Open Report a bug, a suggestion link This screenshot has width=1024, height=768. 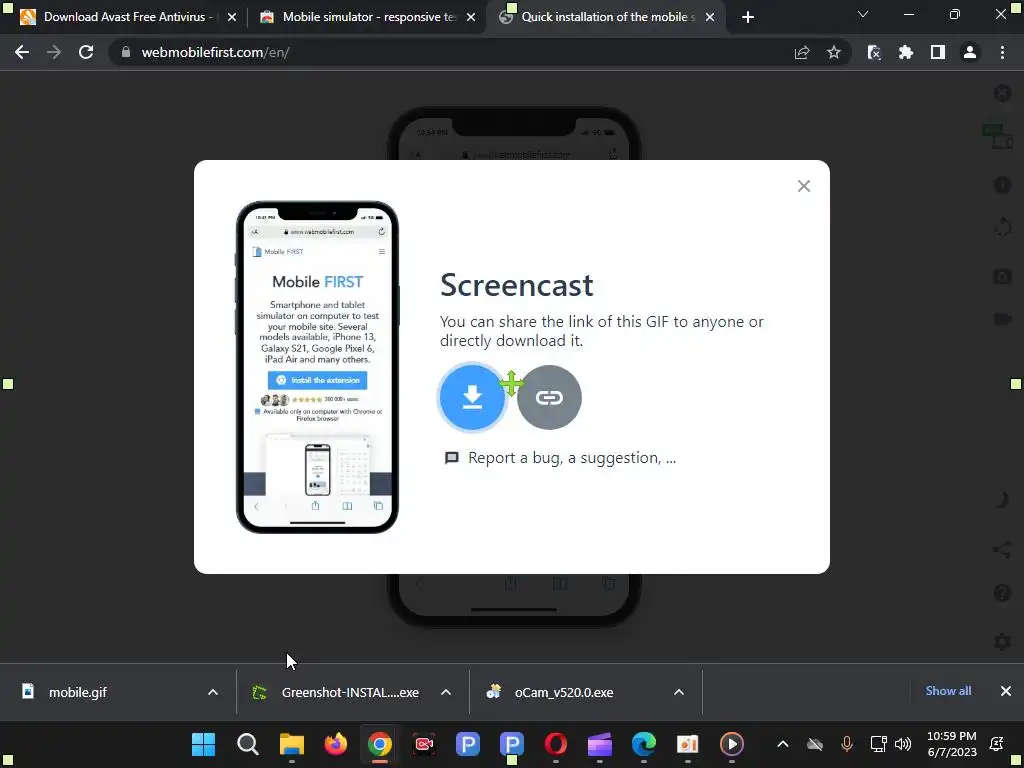click(x=560, y=458)
